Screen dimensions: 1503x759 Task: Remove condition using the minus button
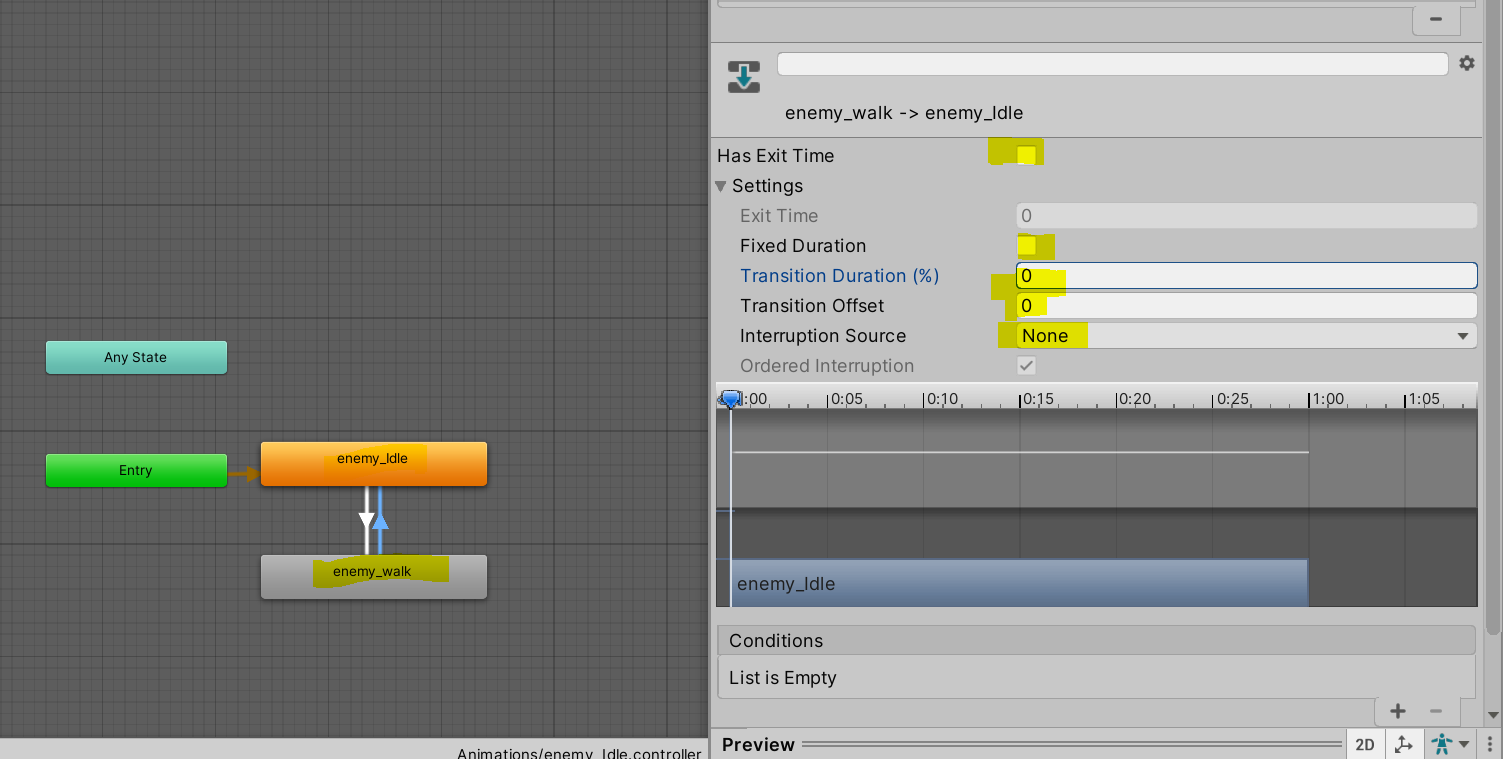[x=1436, y=711]
